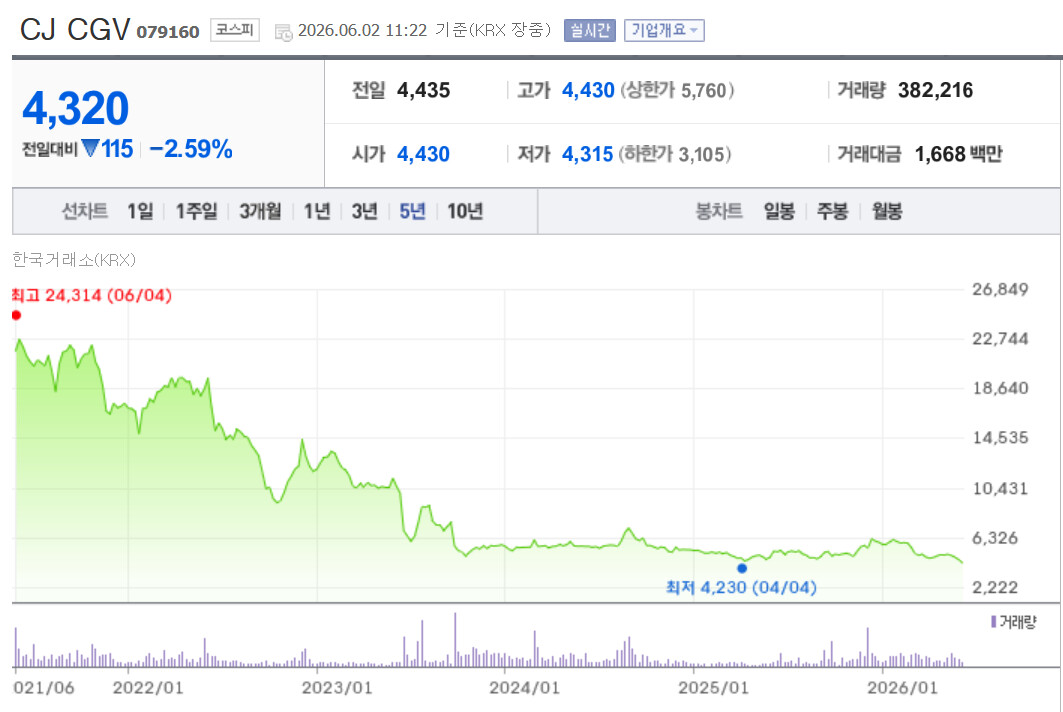Click the 거래량 value 382,216

click(x=936, y=90)
